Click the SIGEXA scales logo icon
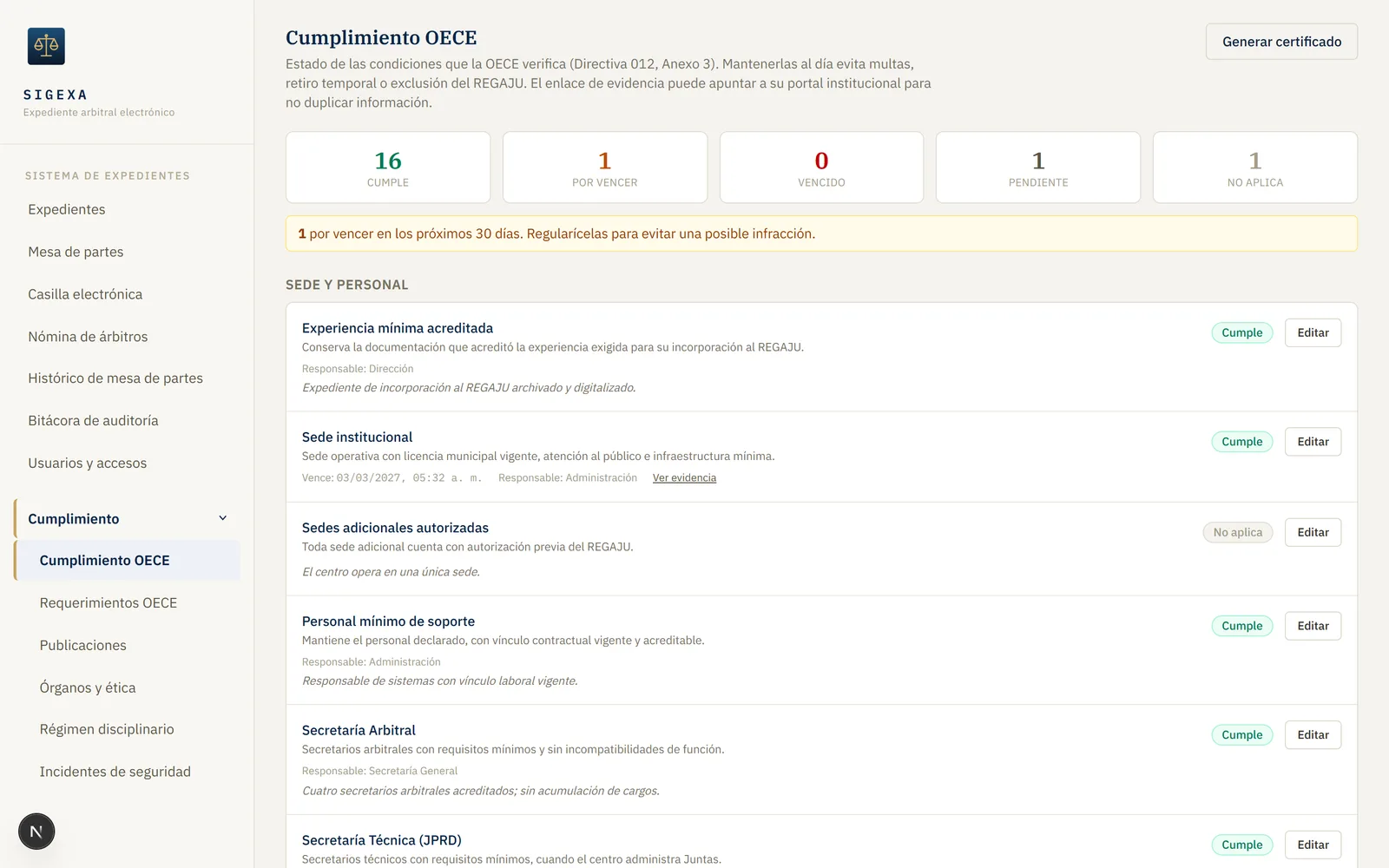 pos(46,46)
